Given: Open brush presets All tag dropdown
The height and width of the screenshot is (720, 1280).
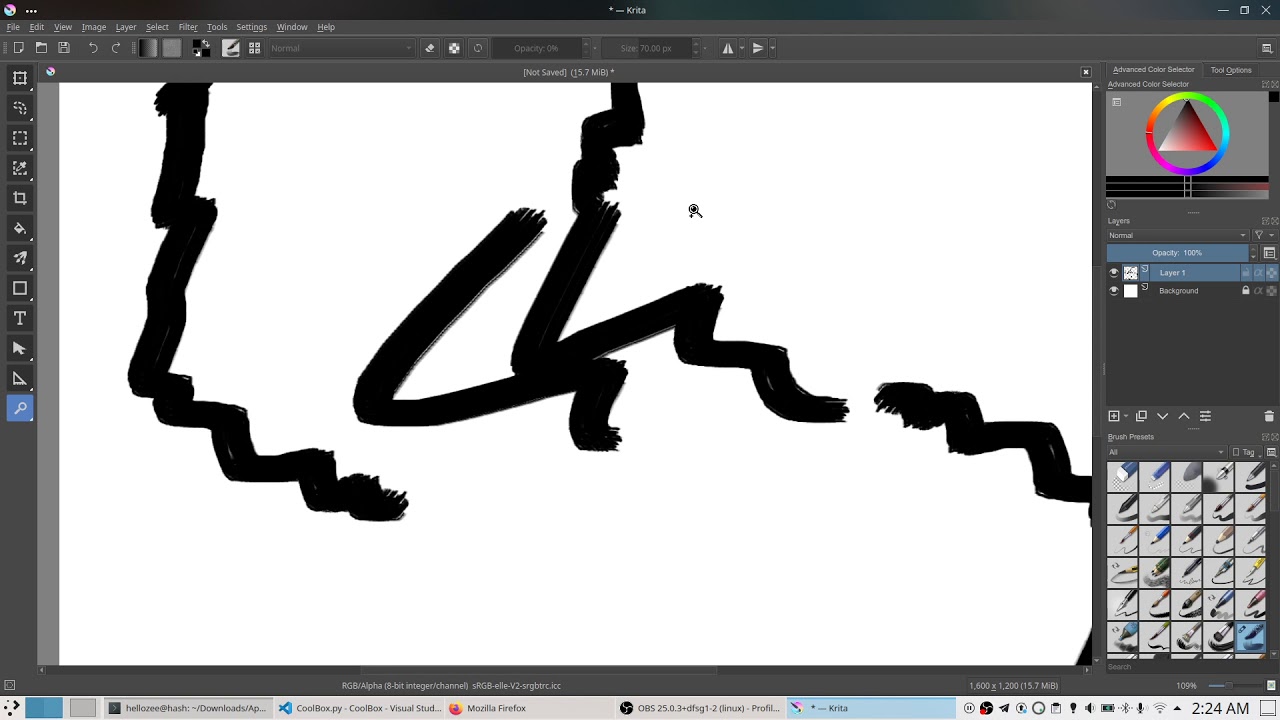Looking at the screenshot, I should click(x=1166, y=452).
